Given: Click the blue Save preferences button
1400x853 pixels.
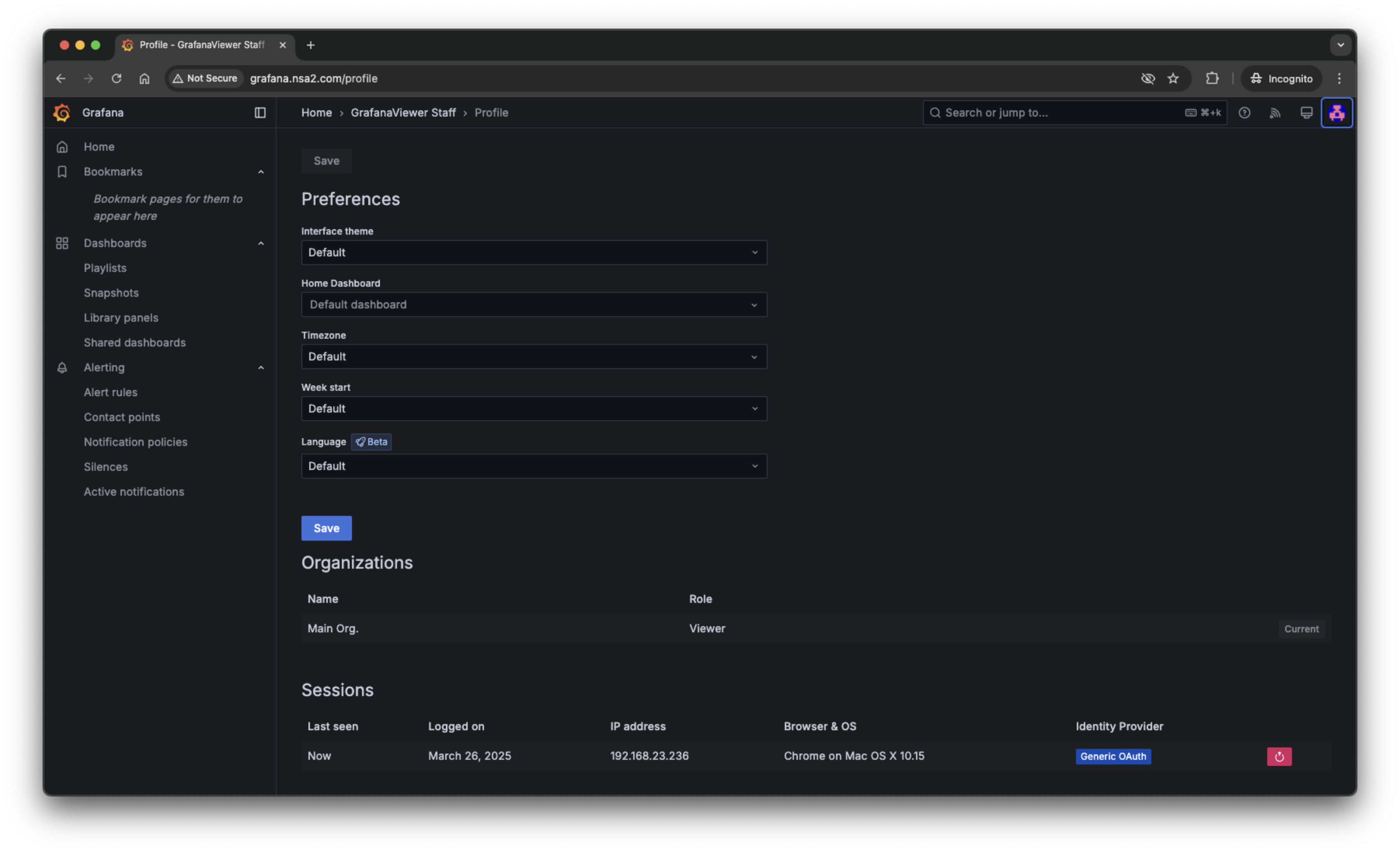Looking at the screenshot, I should [327, 529].
